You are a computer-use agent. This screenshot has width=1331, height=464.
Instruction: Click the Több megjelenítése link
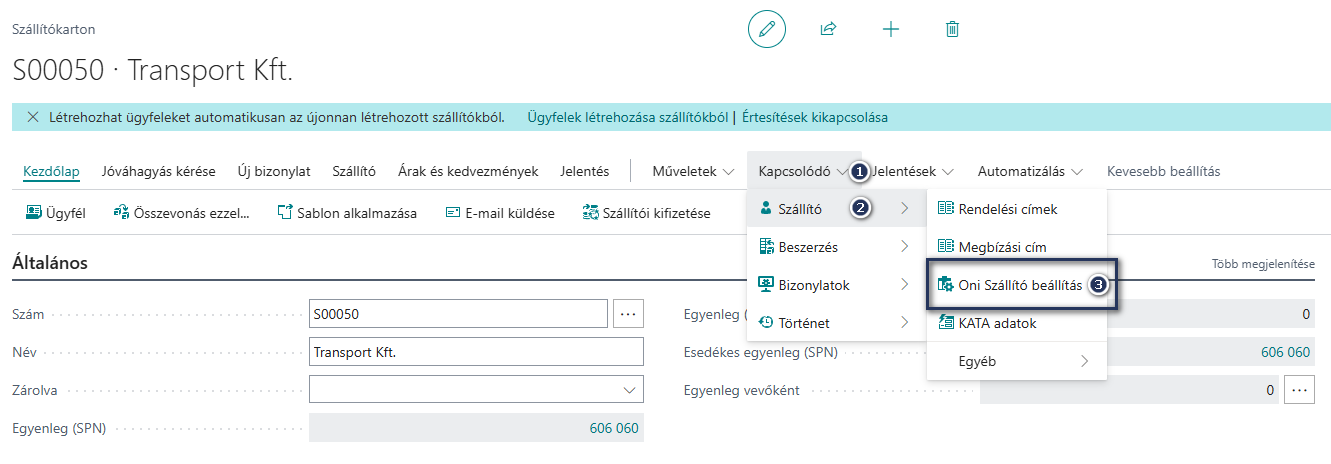(x=1263, y=264)
